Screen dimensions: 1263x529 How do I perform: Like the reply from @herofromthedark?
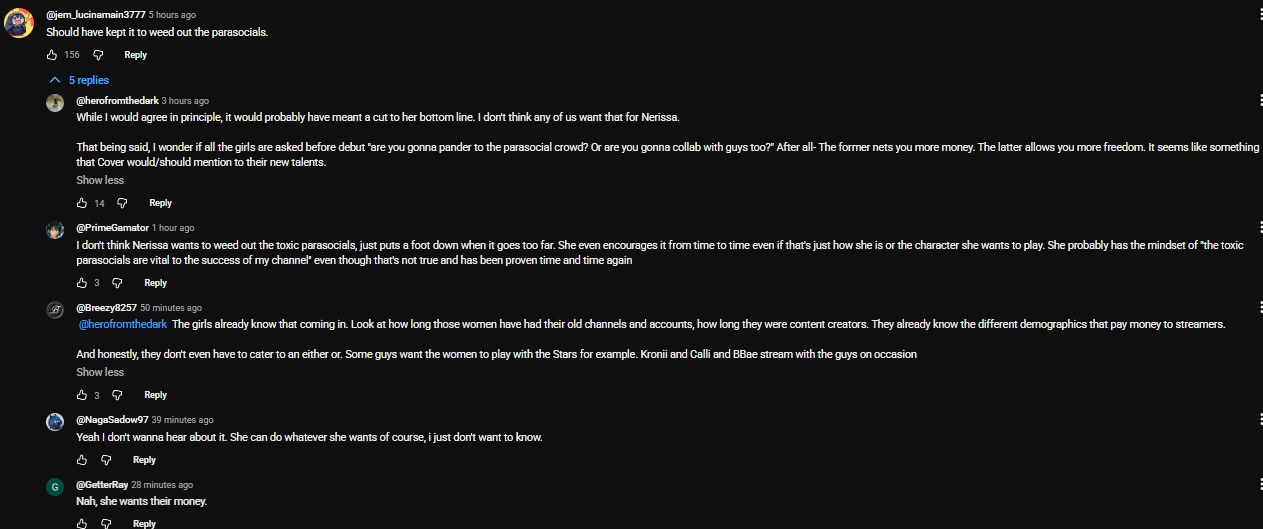(82, 203)
